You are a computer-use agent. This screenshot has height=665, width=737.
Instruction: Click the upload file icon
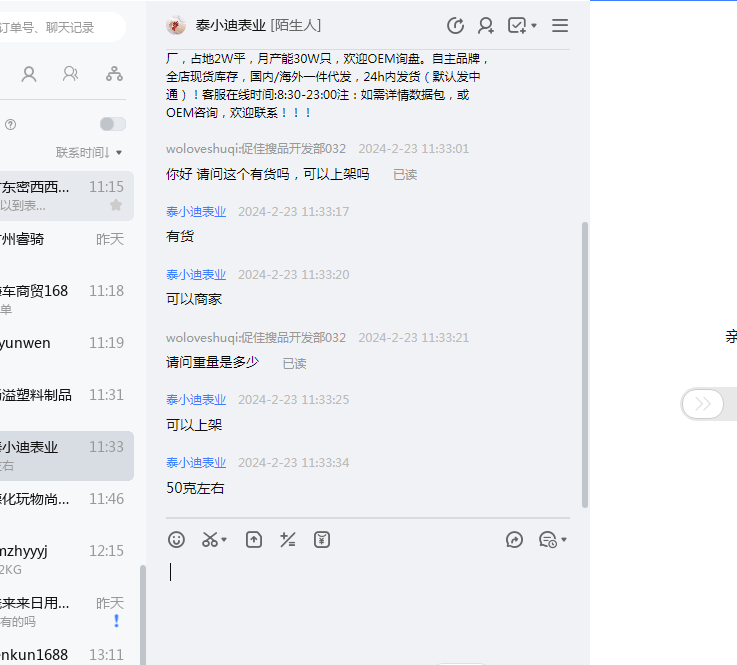254,540
